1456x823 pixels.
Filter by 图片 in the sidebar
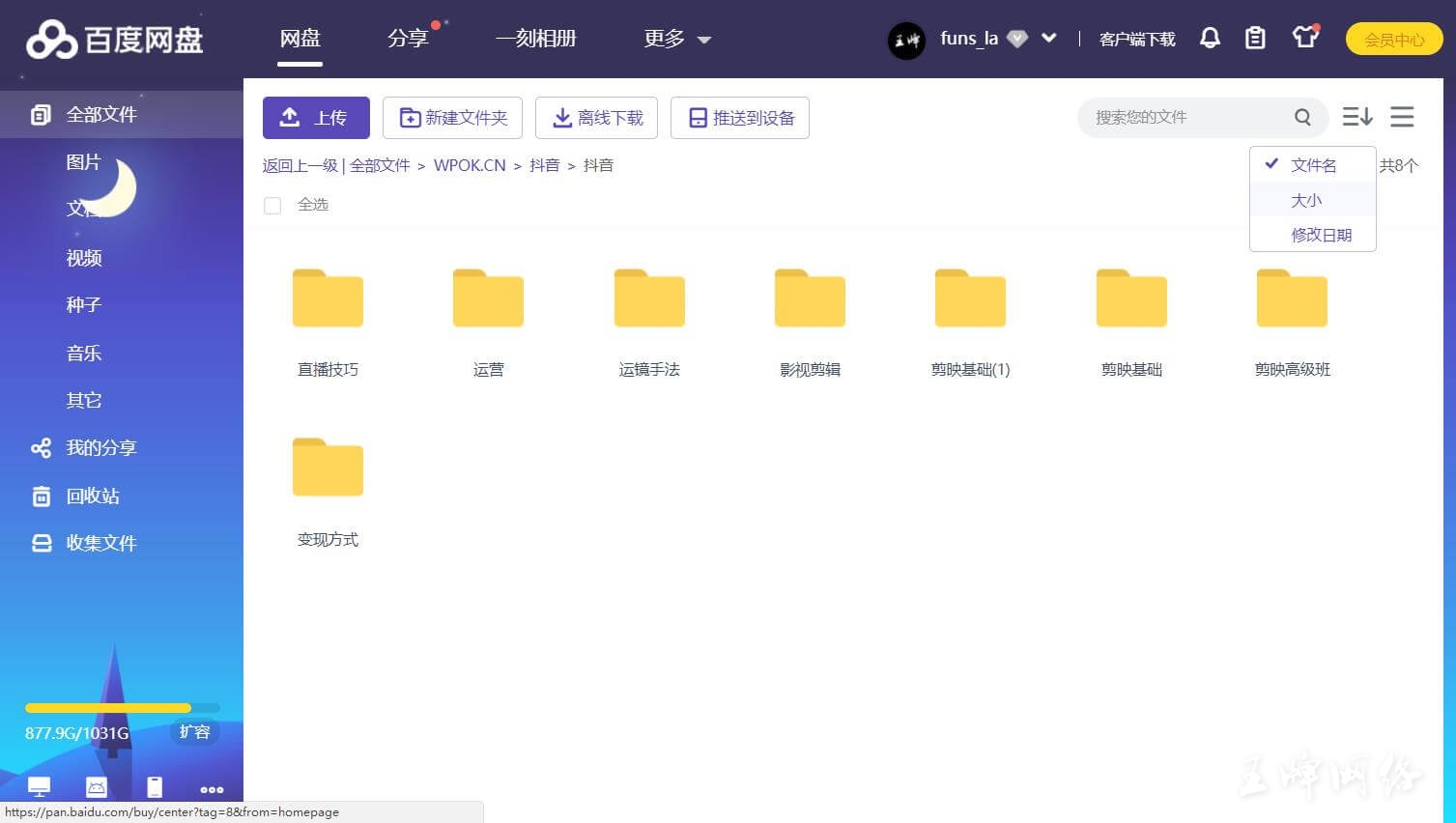click(x=83, y=162)
